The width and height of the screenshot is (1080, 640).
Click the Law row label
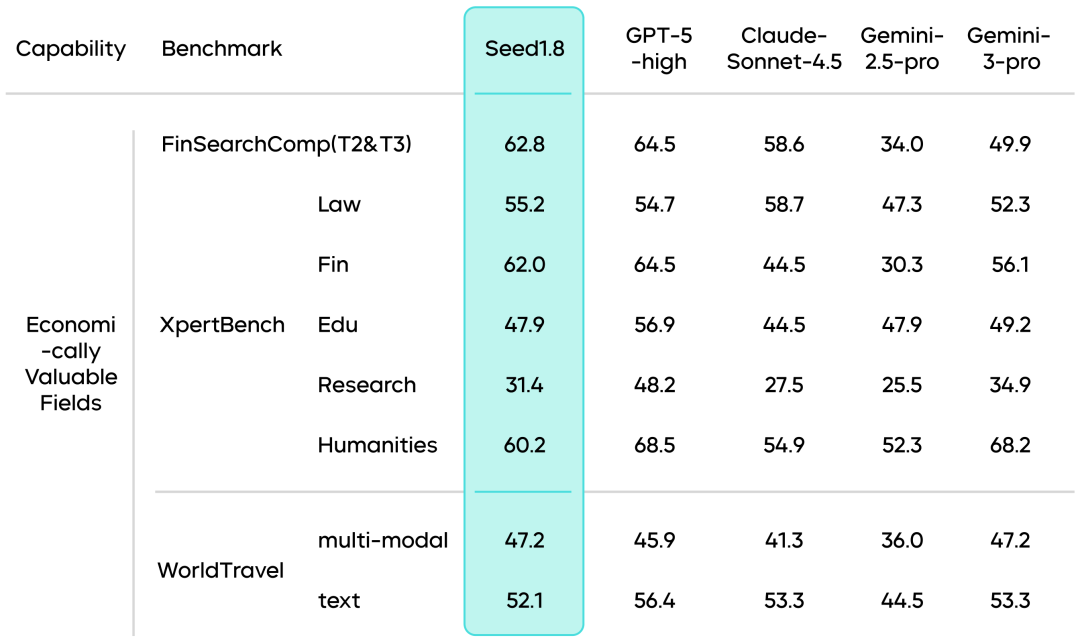click(339, 205)
